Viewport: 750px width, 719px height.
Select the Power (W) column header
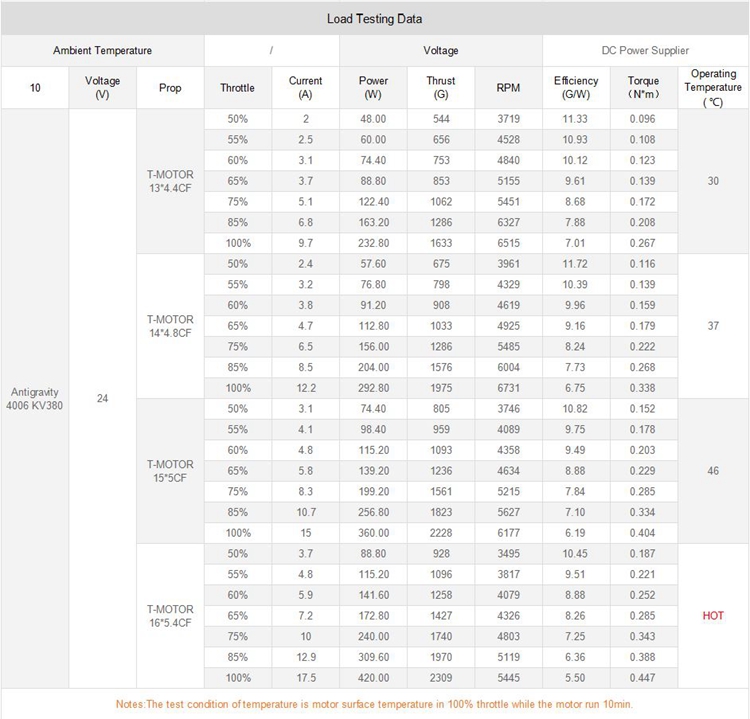(373, 88)
